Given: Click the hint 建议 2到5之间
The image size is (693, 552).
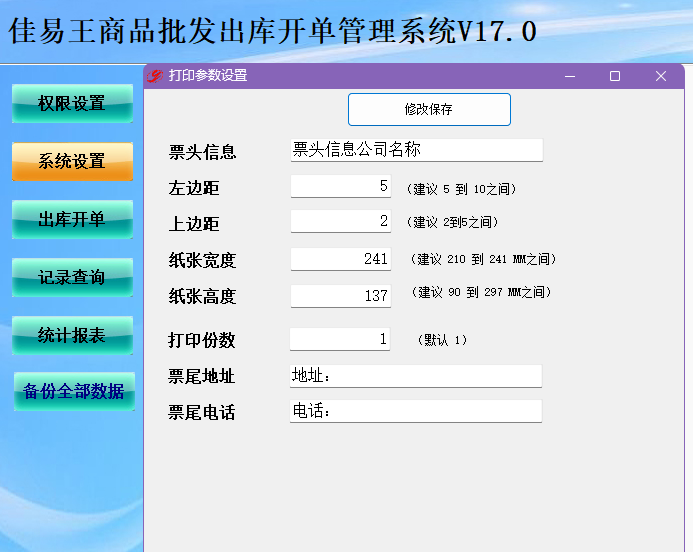Looking at the screenshot, I should click(x=452, y=222).
